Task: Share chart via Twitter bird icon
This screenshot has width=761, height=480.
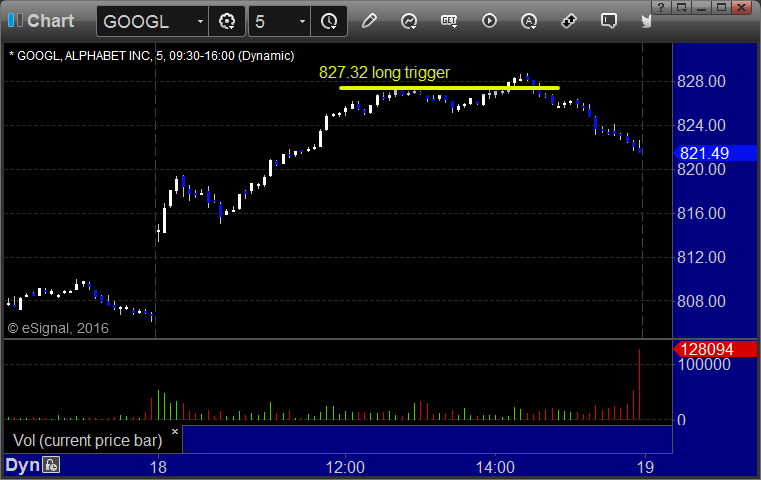Action: coord(646,21)
